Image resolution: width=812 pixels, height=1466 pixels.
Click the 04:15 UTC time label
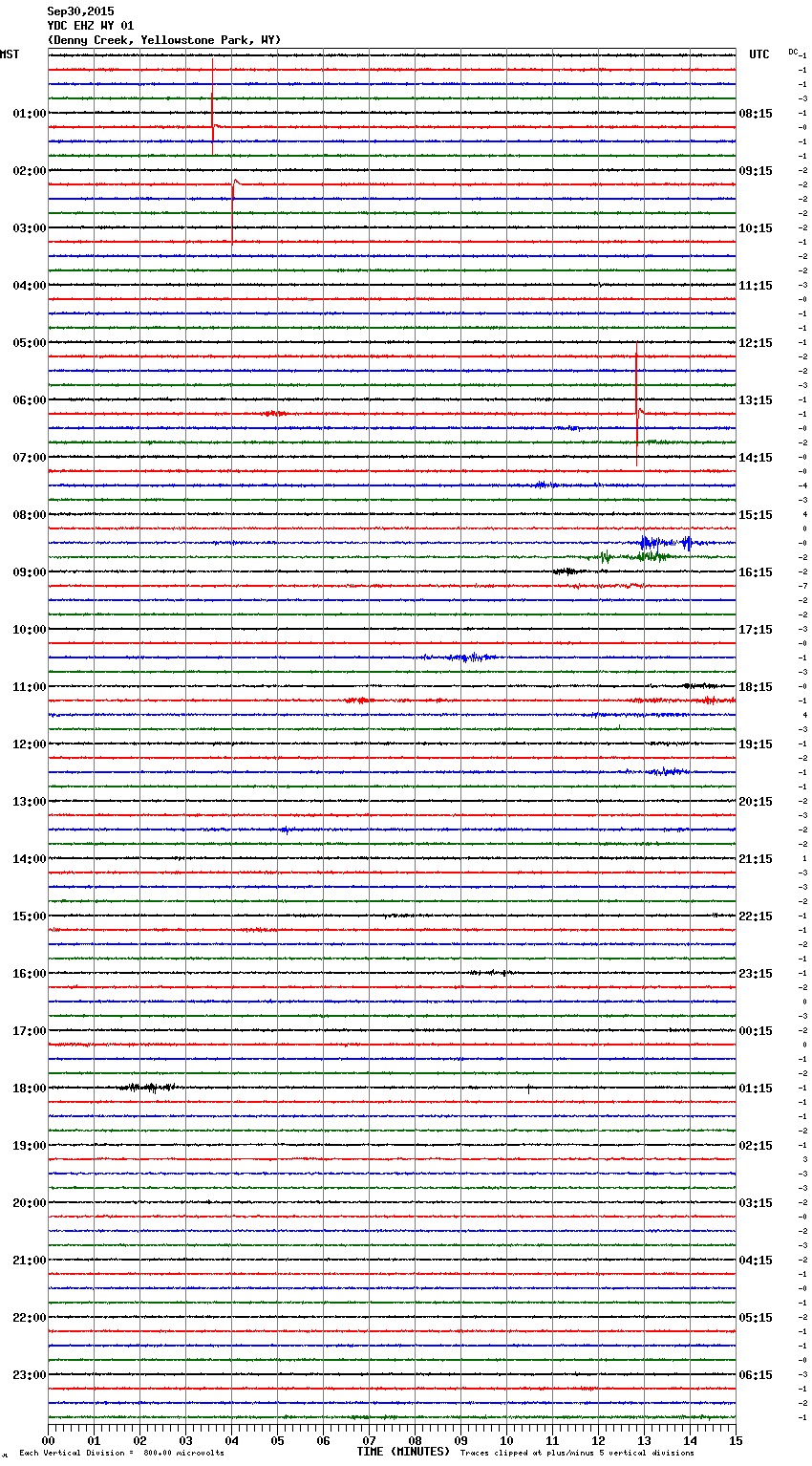point(756,1261)
